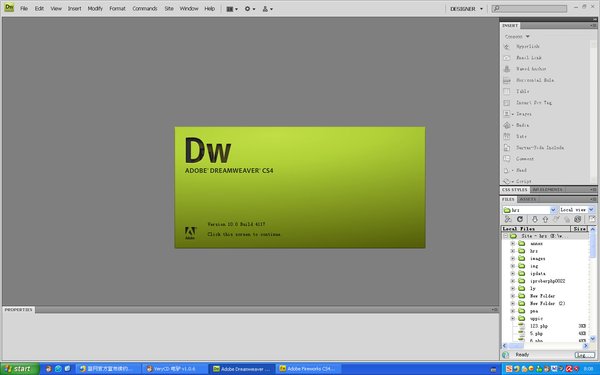
Task: Open the Head insert options
Action: [x=516, y=170]
